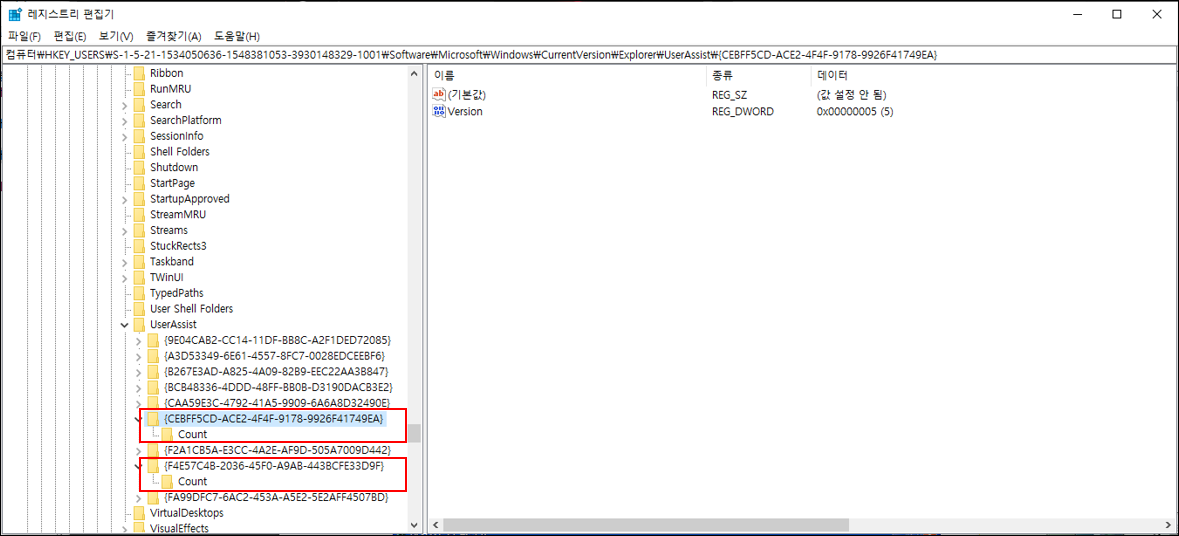Click folder icon of {9E04CAB2-CC14-11DF-BB8C-A2F1DED72085}
1179x536 pixels.
(153, 340)
